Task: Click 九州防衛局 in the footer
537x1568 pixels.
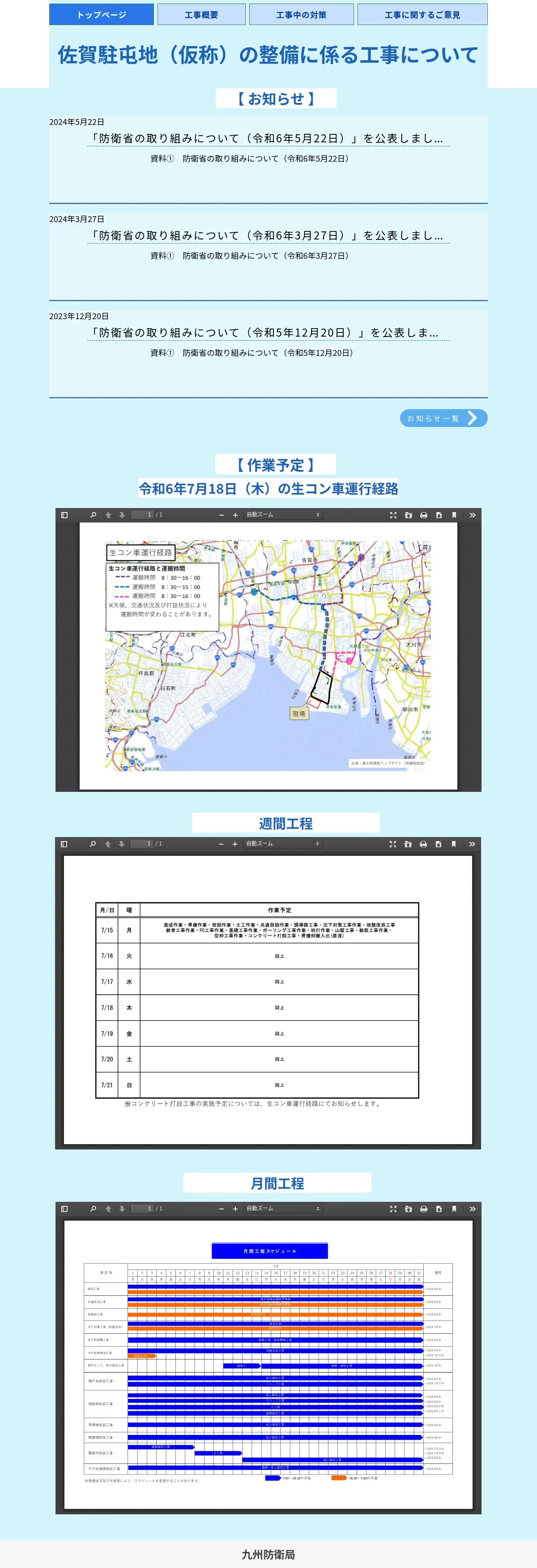Action: pos(268,1554)
